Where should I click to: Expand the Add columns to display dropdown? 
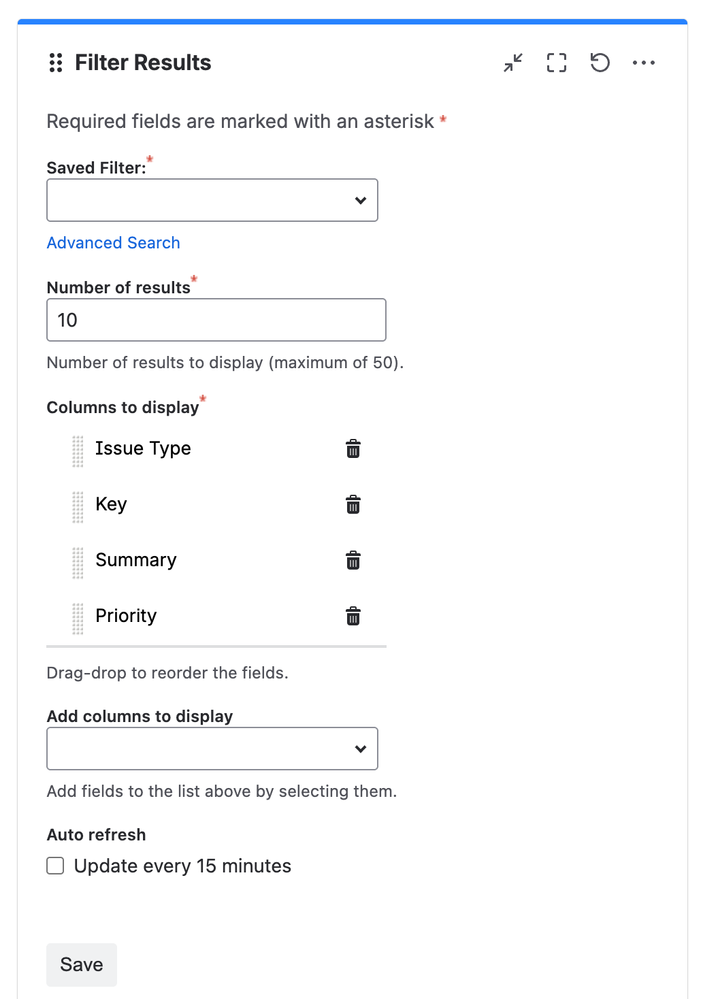tap(212, 749)
